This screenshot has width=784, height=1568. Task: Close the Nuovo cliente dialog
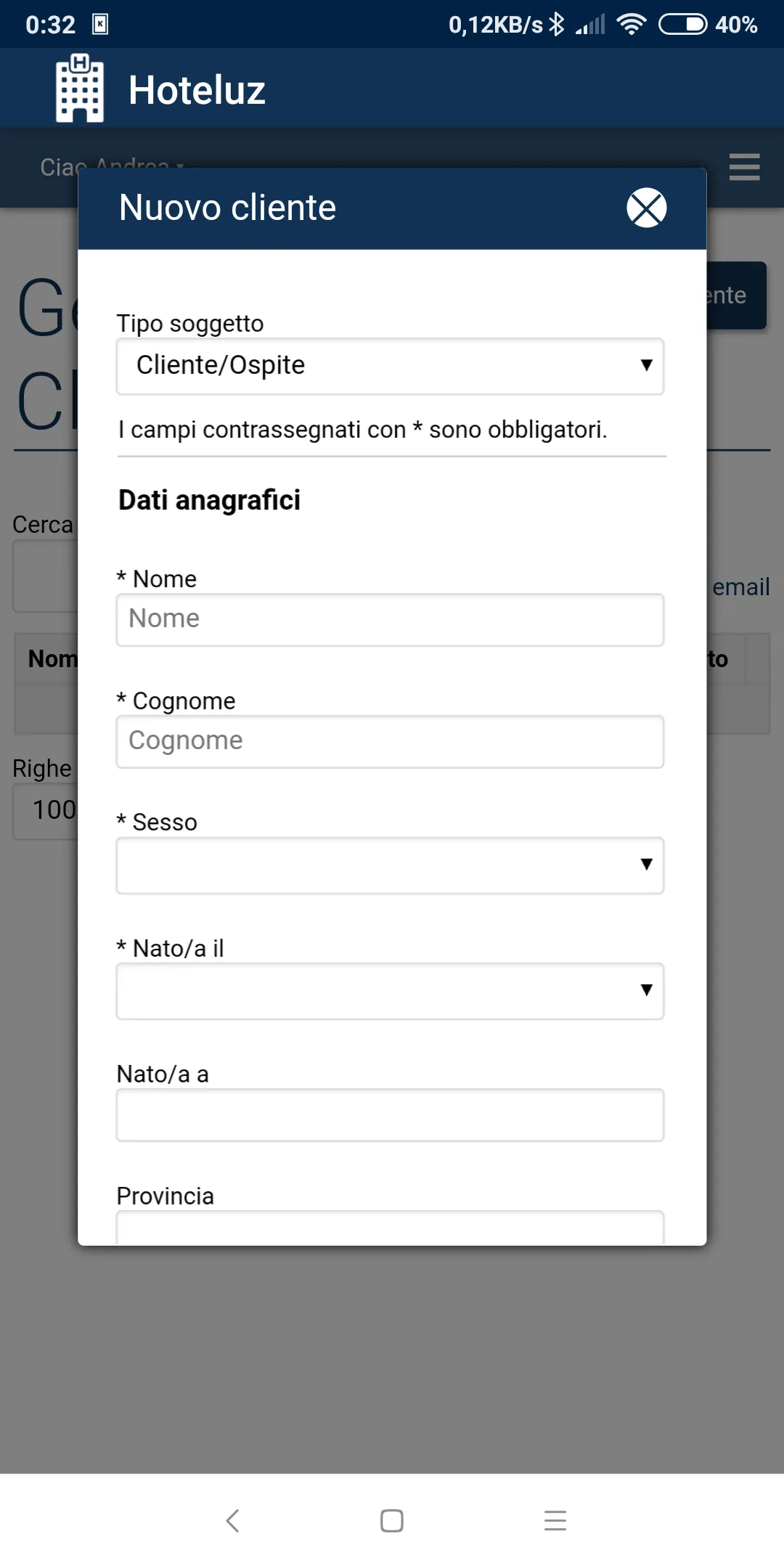(x=646, y=208)
